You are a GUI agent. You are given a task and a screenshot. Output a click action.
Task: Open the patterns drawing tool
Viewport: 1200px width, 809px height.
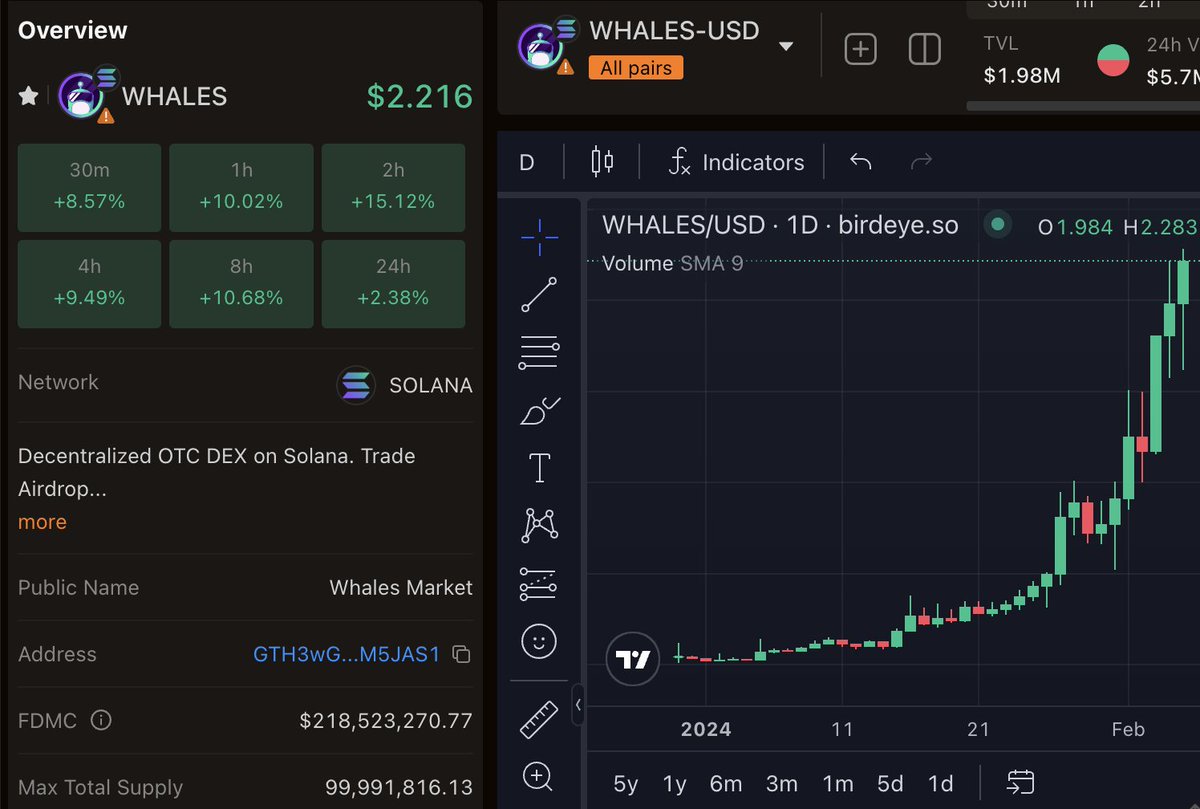coord(540,525)
